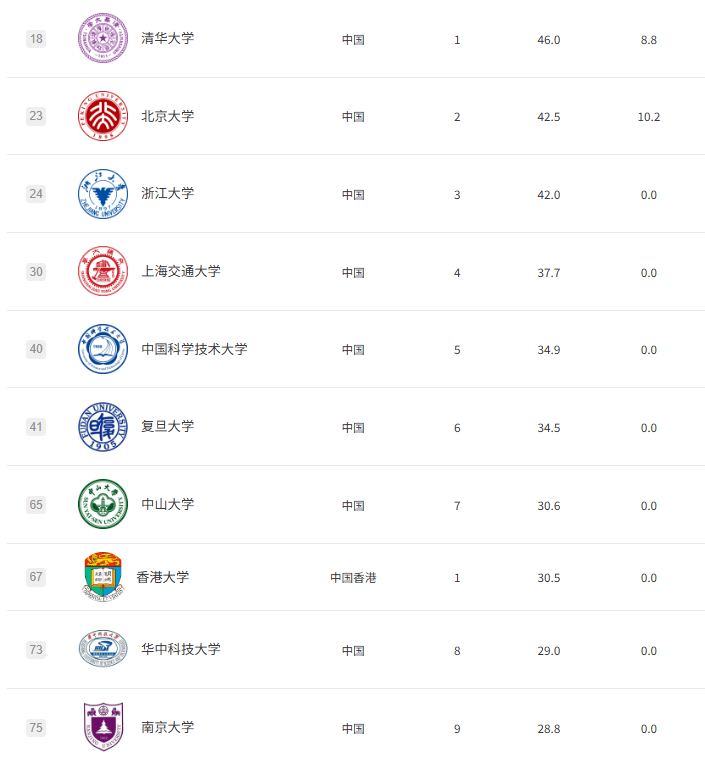This screenshot has width=705, height=763.
Task: Click the Shanghai Jiao Tong University logo
Action: [103, 271]
